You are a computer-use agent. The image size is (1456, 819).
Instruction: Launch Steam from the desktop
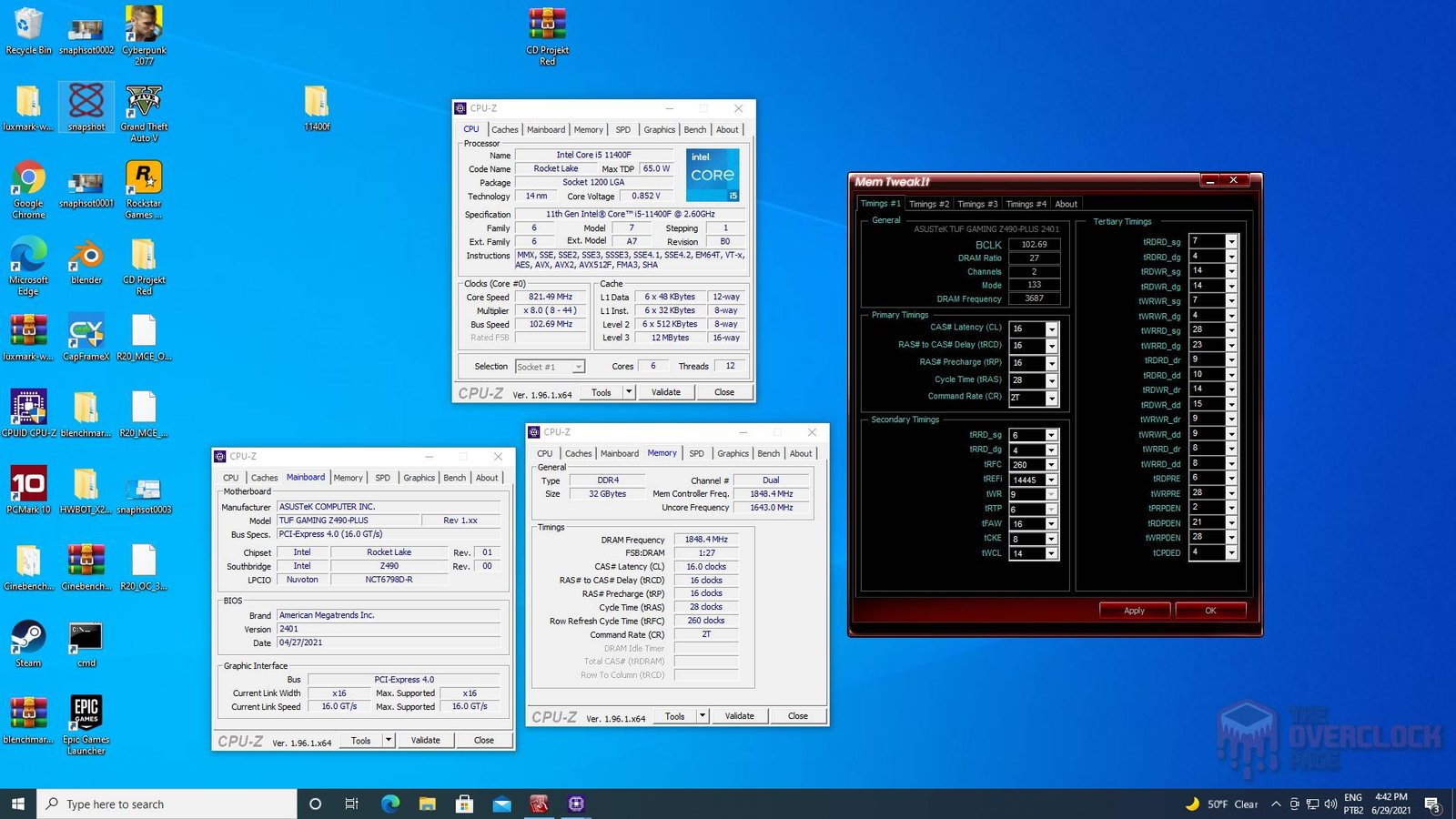[x=27, y=637]
